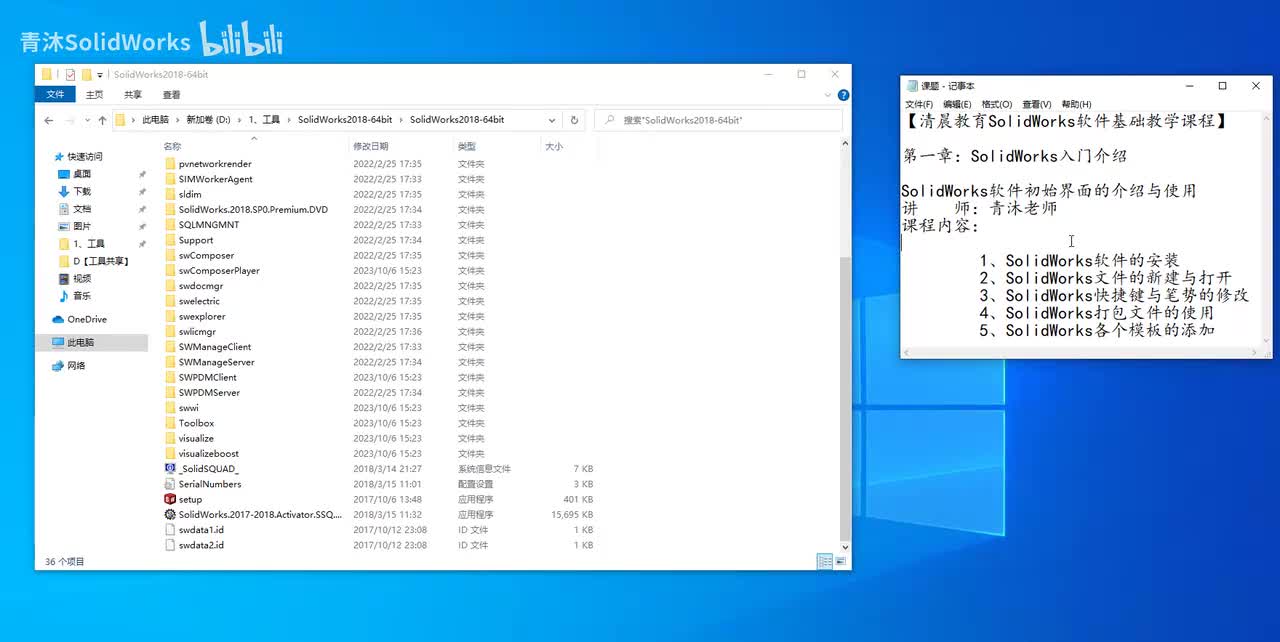Select the swComposerPlayer folder

[x=219, y=271]
